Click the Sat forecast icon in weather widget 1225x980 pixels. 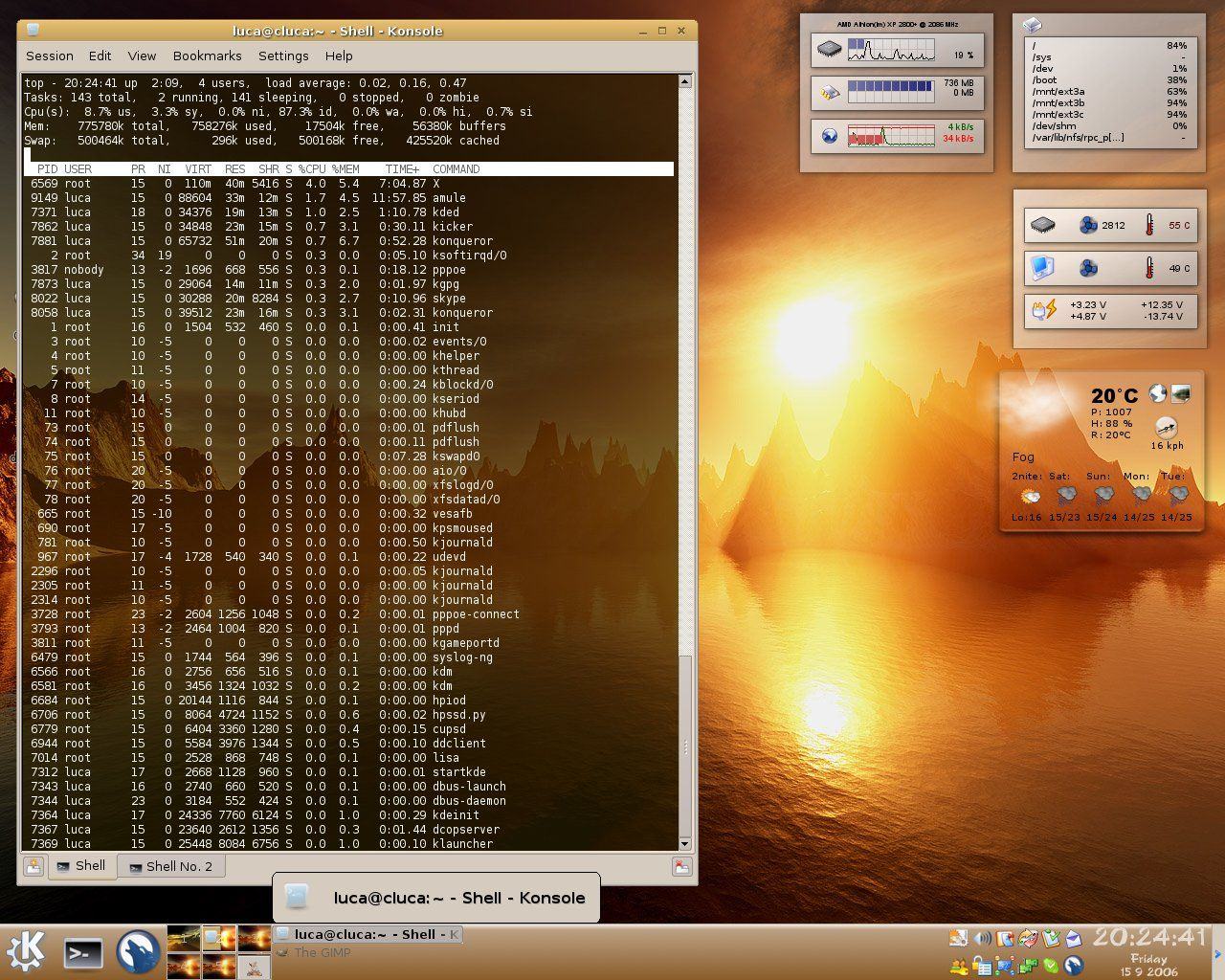[1066, 496]
